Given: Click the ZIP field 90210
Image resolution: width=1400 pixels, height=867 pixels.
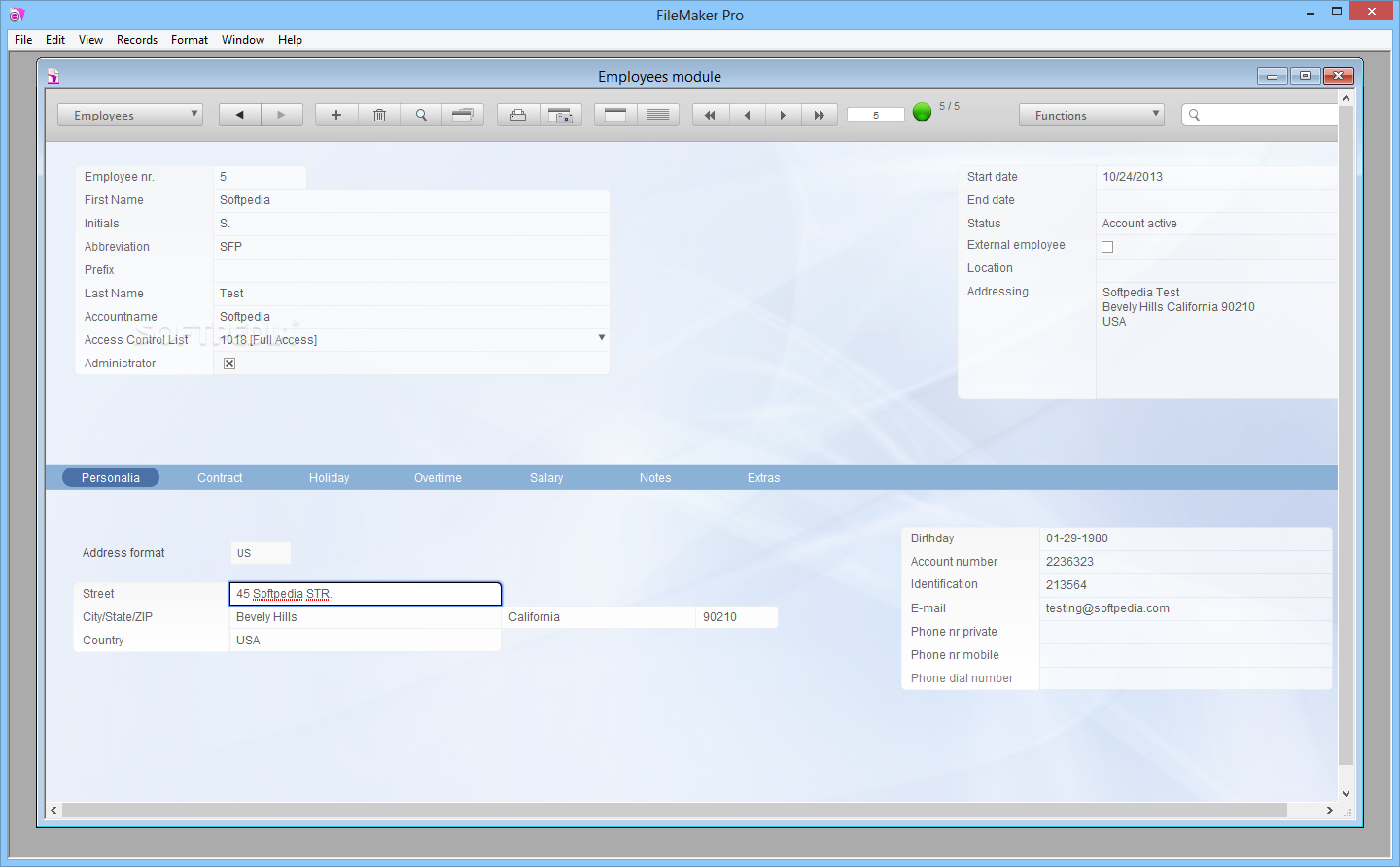Looking at the screenshot, I should click(737, 617).
